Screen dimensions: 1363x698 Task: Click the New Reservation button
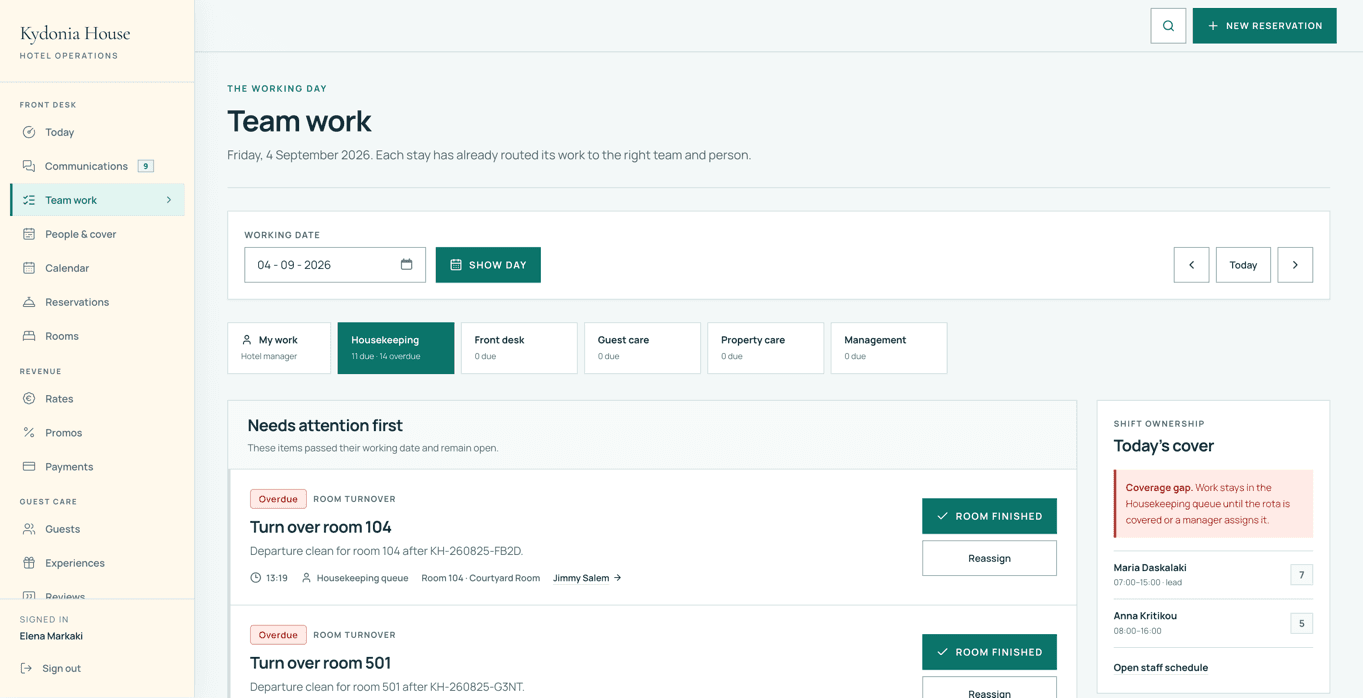pyautogui.click(x=1264, y=26)
